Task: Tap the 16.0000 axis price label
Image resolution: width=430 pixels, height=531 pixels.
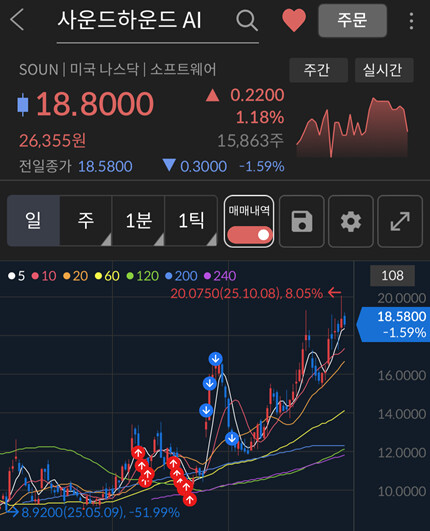Action: (402, 376)
